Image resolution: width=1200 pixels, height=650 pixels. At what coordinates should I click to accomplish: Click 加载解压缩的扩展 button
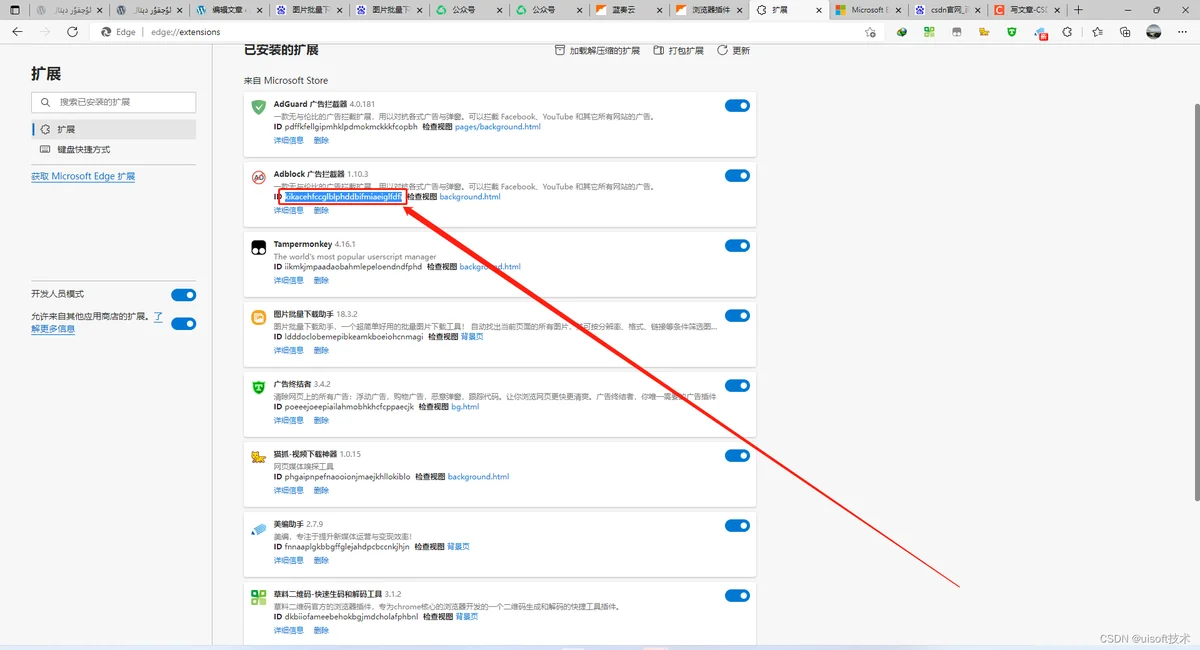point(598,51)
